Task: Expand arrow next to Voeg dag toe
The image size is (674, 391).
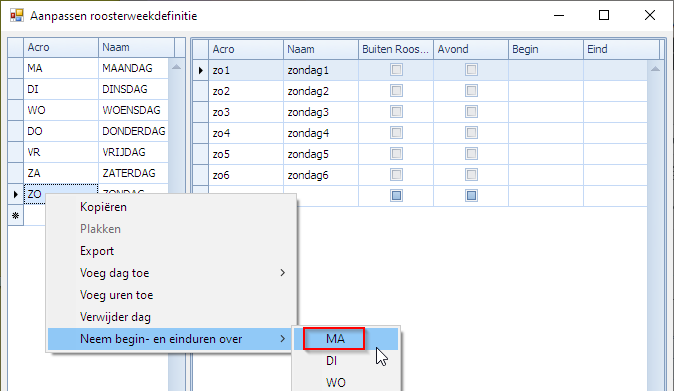Action: pyautogui.click(x=282, y=273)
